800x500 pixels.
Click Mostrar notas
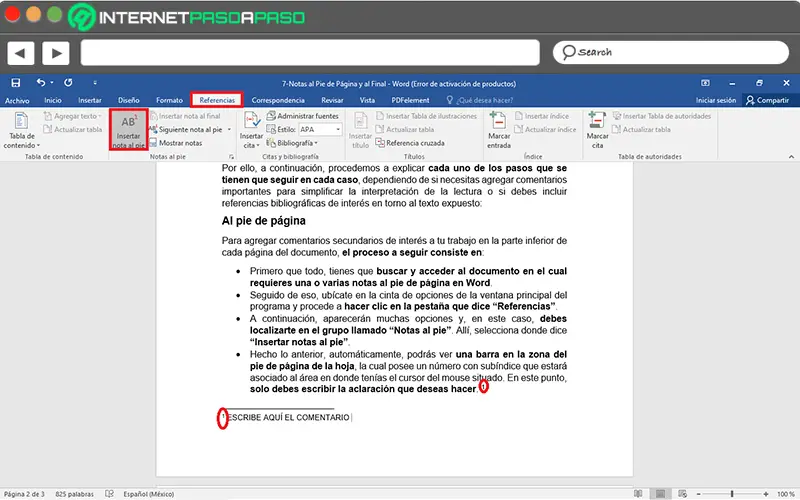tap(176, 143)
